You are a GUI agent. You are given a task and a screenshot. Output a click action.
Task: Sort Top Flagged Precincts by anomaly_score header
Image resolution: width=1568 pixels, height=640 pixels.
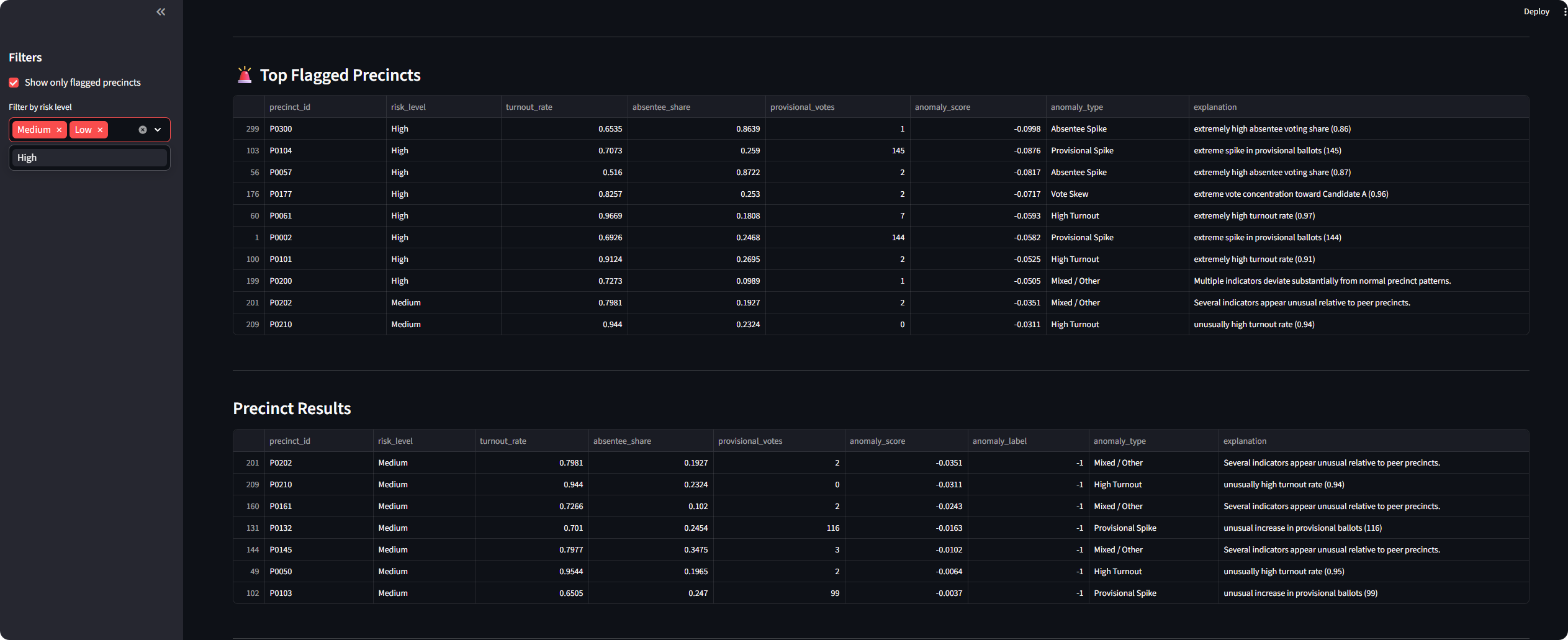[x=978, y=107]
